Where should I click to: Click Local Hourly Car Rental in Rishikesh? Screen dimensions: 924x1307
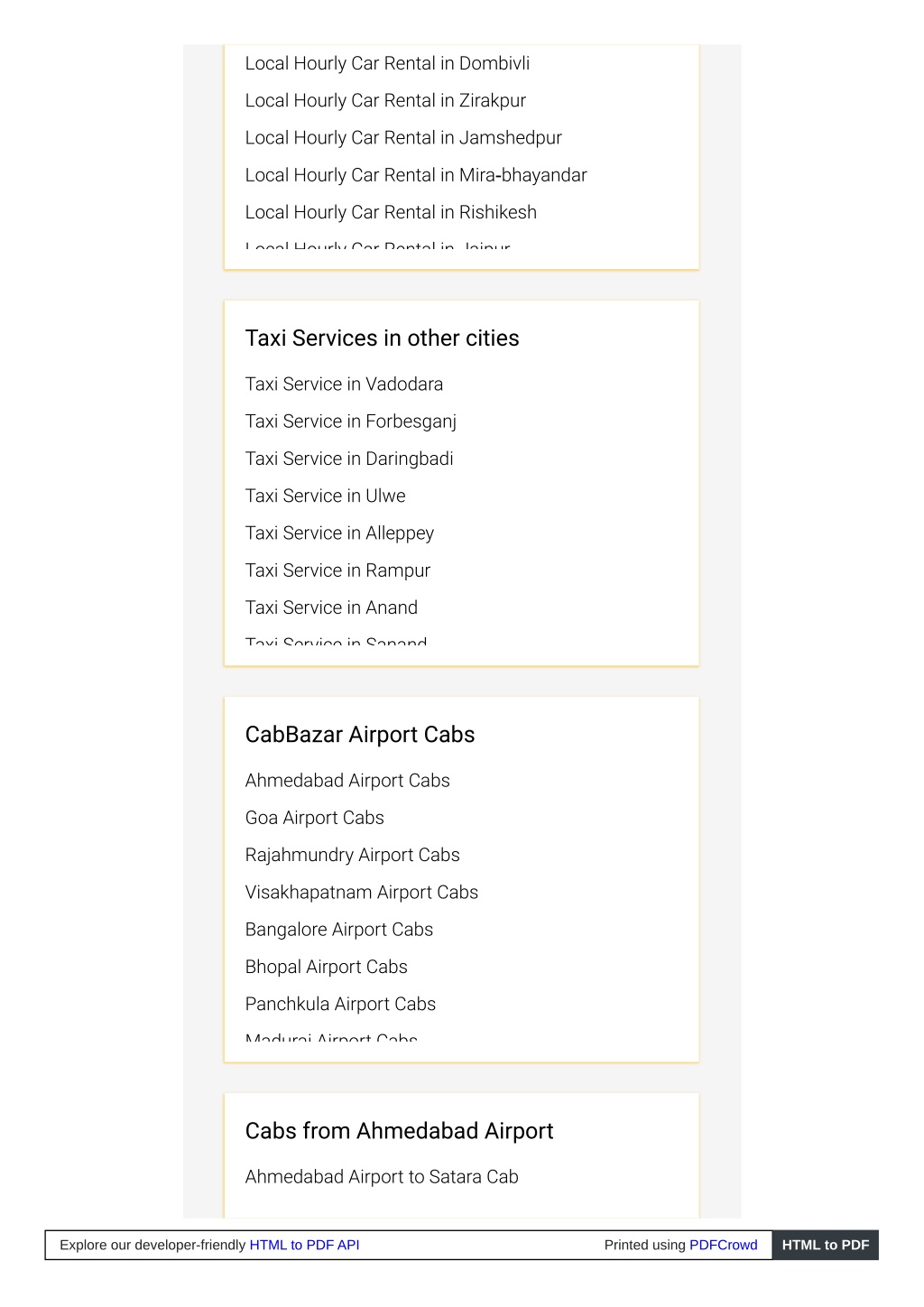(x=391, y=212)
